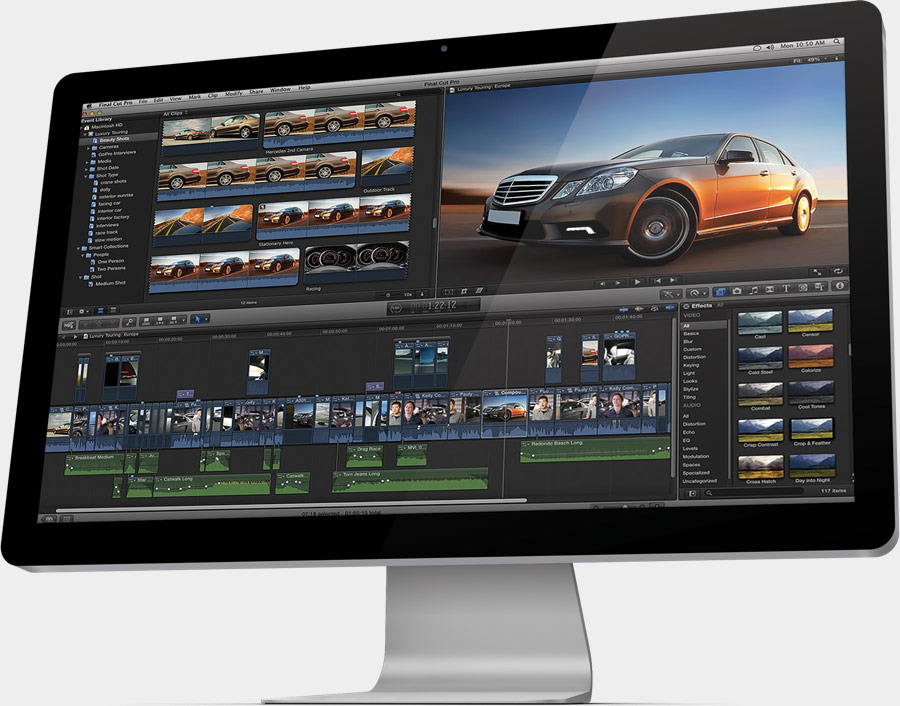Select the Basics effects category
The width and height of the screenshot is (900, 706).
(x=692, y=333)
